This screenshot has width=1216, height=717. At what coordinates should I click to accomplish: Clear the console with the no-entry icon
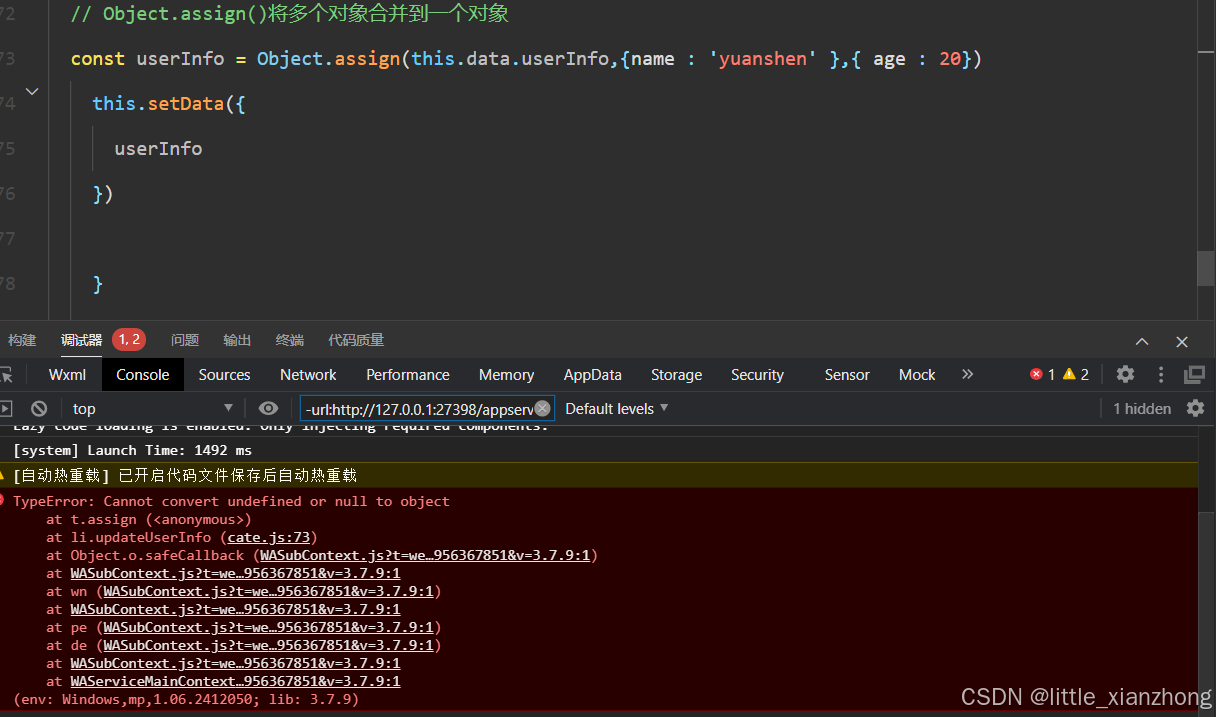38,408
